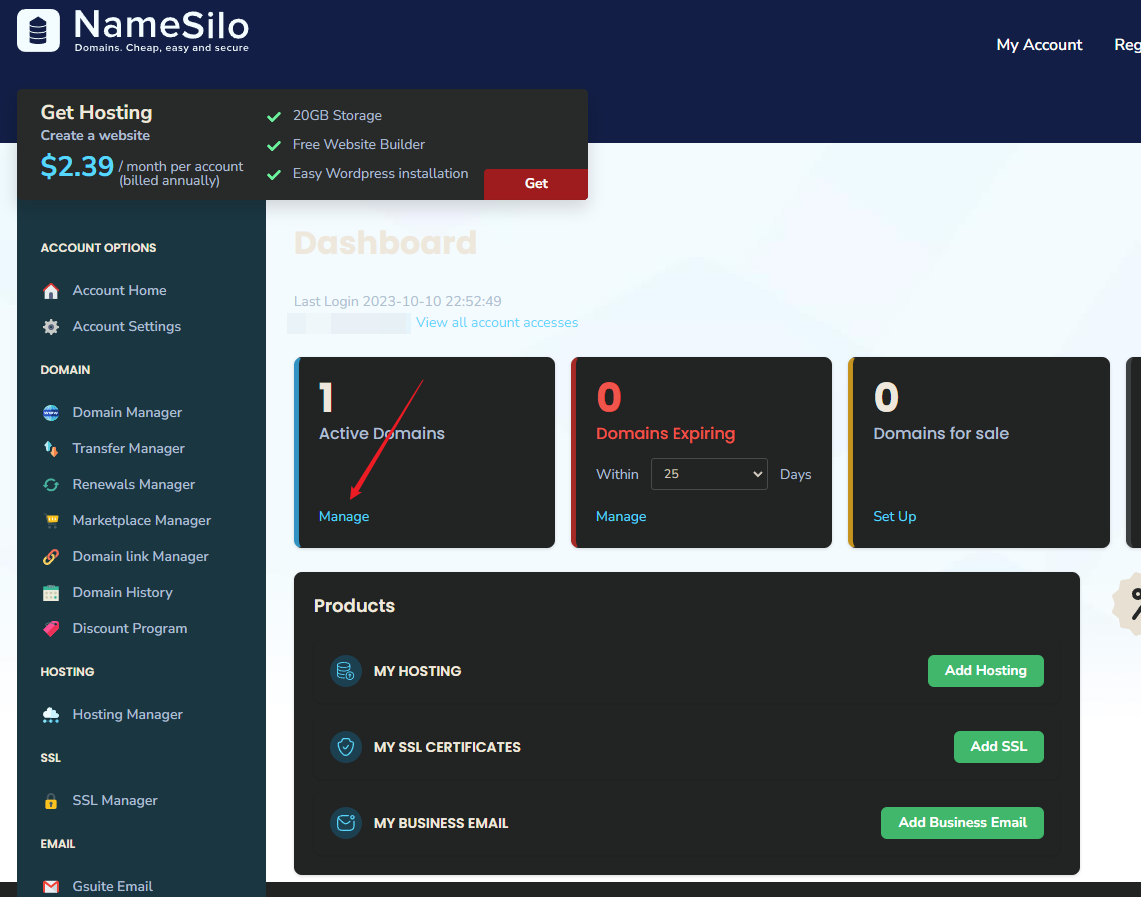Click the Last Login timestamp text
This screenshot has width=1141, height=897.
pos(397,301)
